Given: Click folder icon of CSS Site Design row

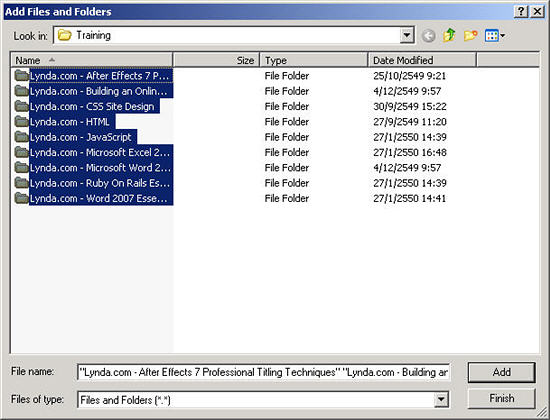Looking at the screenshot, I should click(22, 106).
